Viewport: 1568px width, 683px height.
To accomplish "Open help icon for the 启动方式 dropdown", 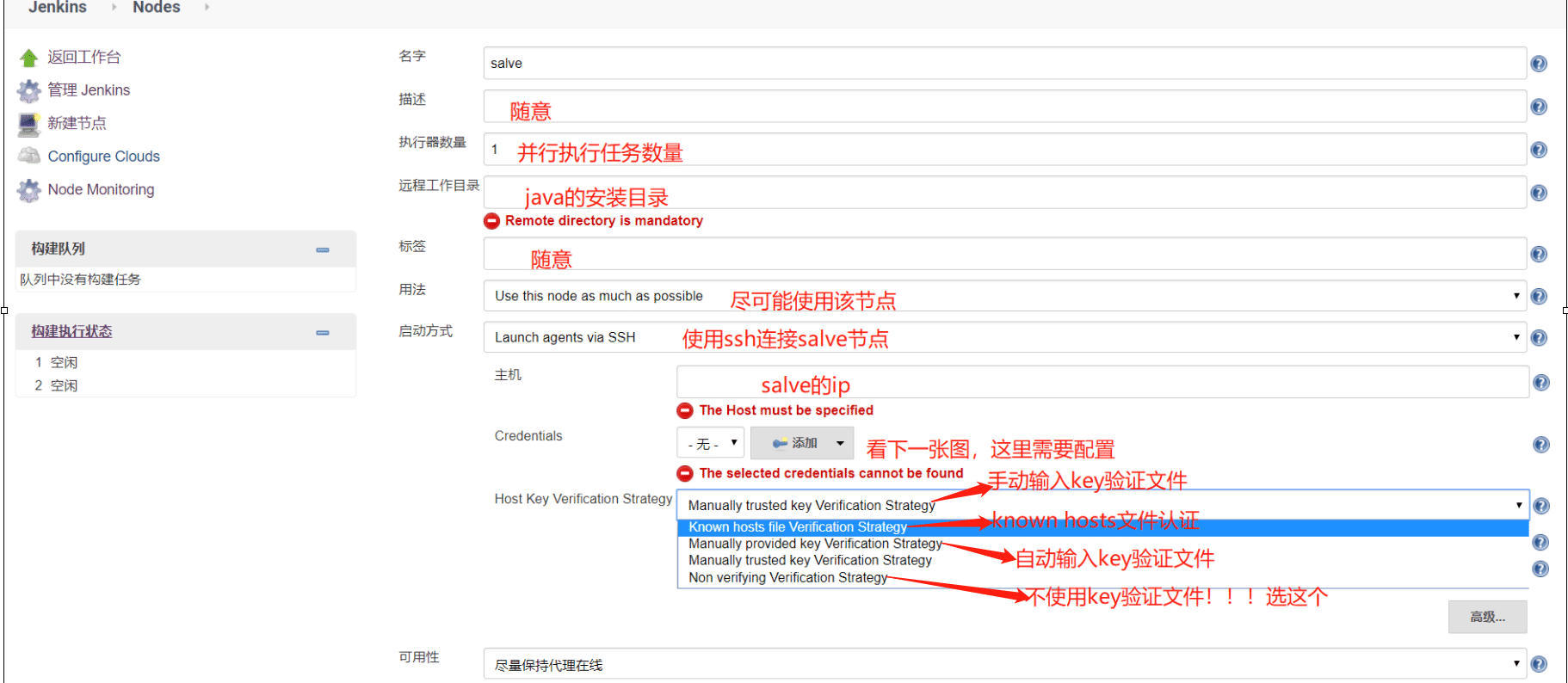I will pos(1539,338).
